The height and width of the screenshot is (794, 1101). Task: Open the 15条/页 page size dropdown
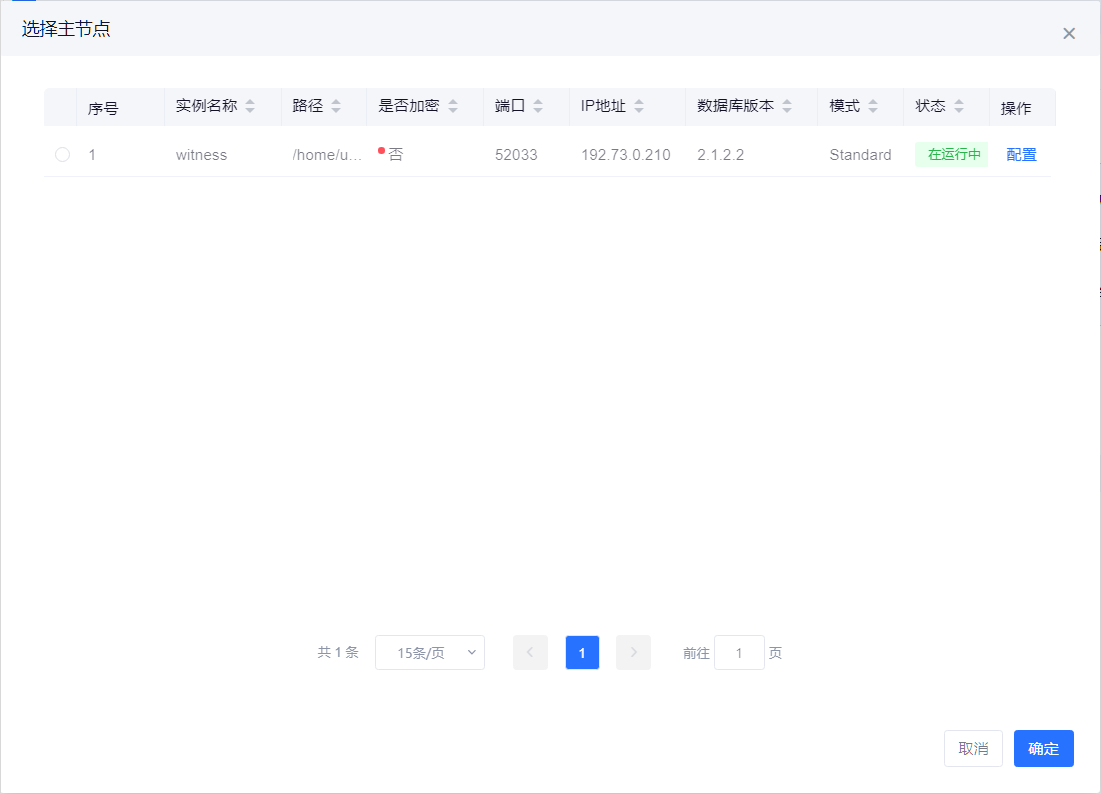[x=429, y=653]
